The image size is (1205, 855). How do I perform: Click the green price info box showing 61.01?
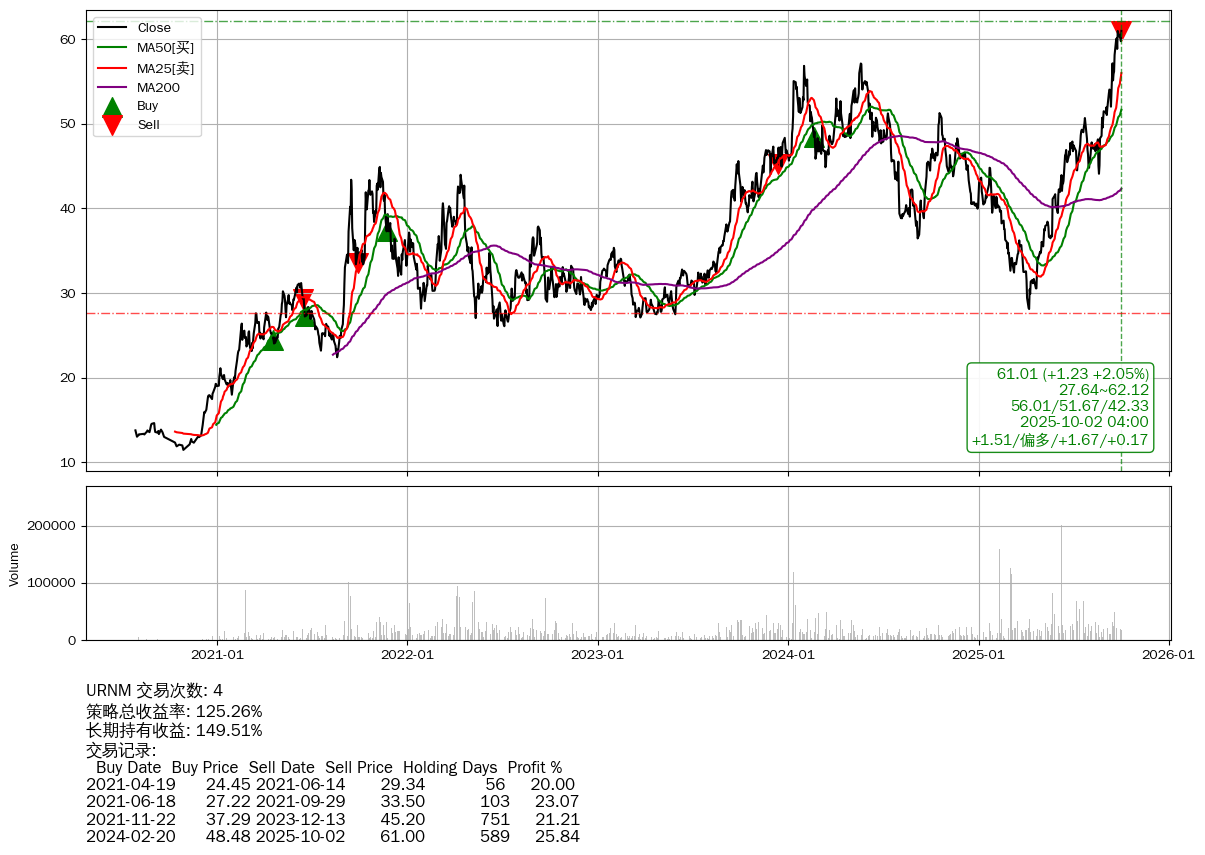coord(1060,407)
